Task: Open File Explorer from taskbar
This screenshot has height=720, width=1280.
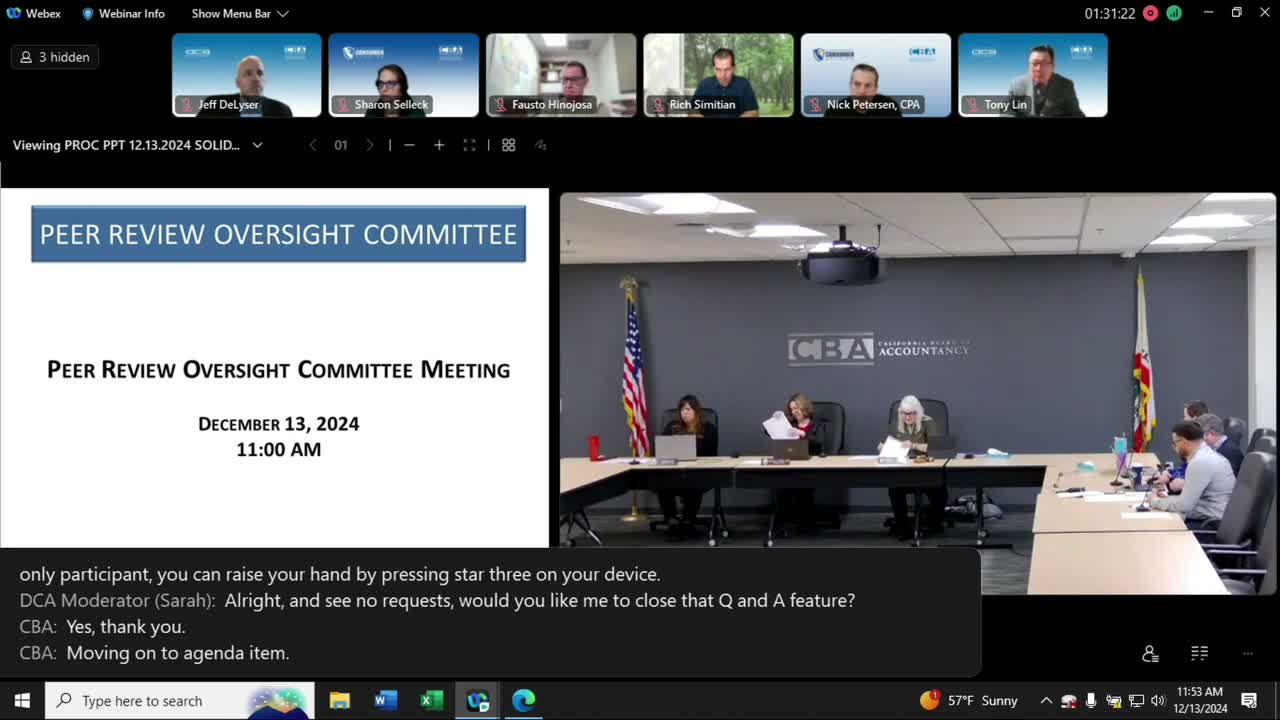Action: point(340,700)
